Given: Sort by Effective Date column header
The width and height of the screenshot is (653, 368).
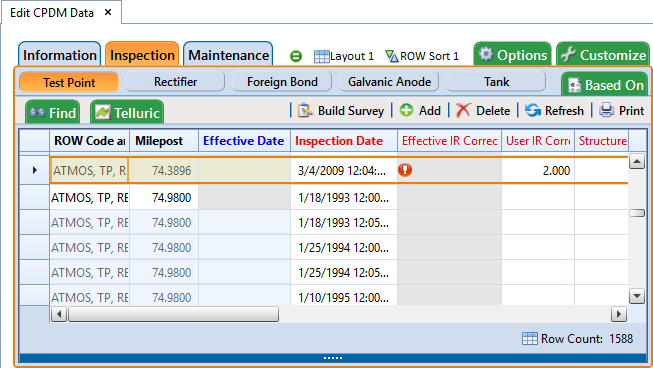Looking at the screenshot, I should tap(244, 141).
